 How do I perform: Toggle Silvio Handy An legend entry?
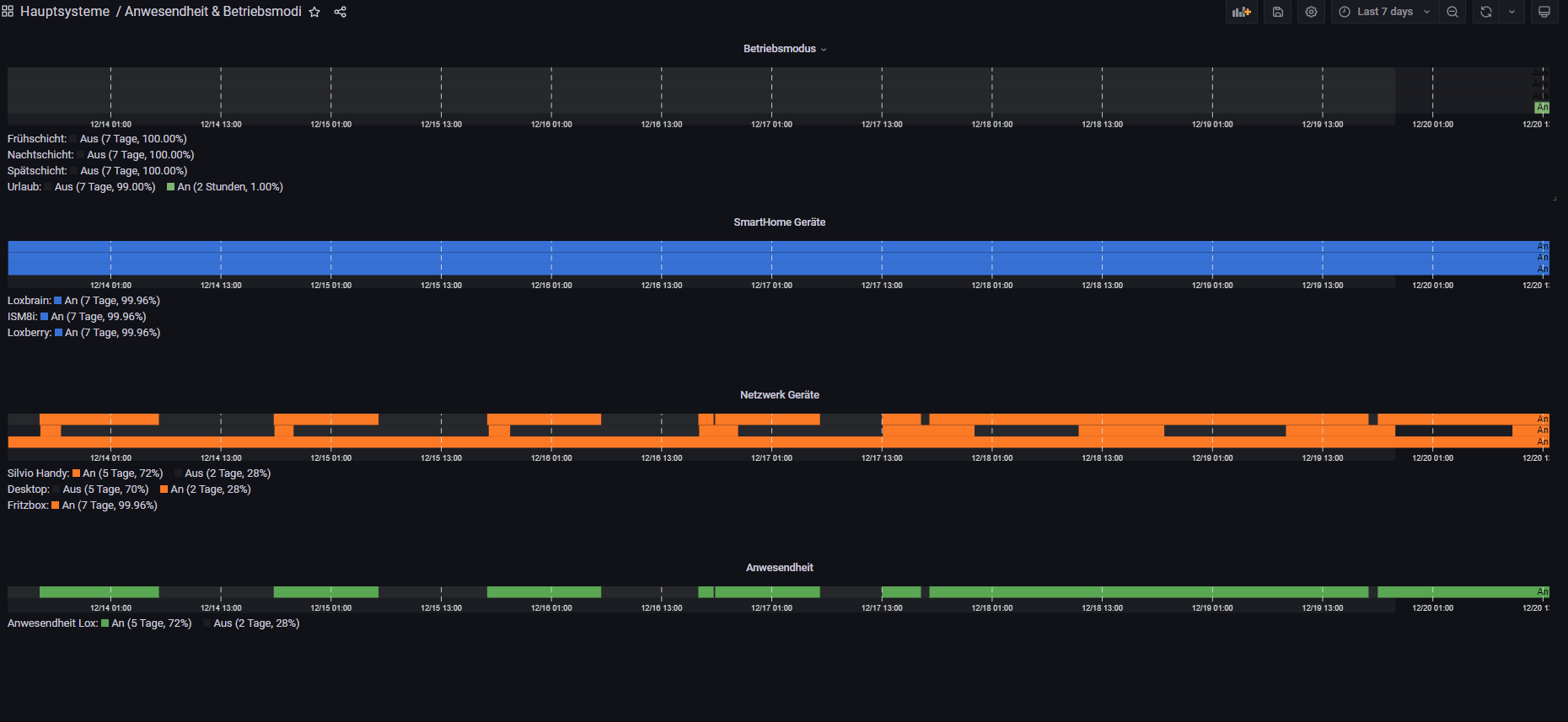pos(118,473)
